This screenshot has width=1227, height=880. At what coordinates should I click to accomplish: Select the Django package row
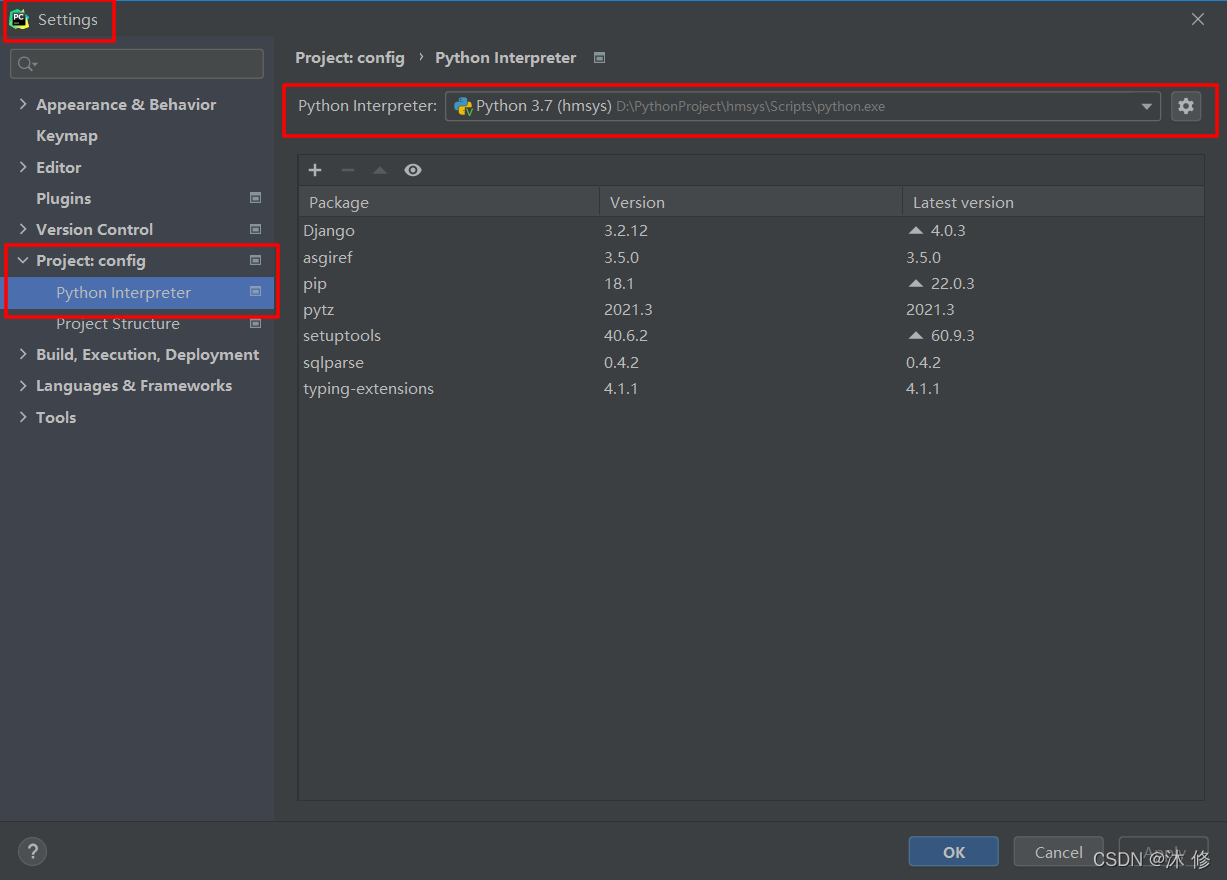pyautogui.click(x=751, y=230)
